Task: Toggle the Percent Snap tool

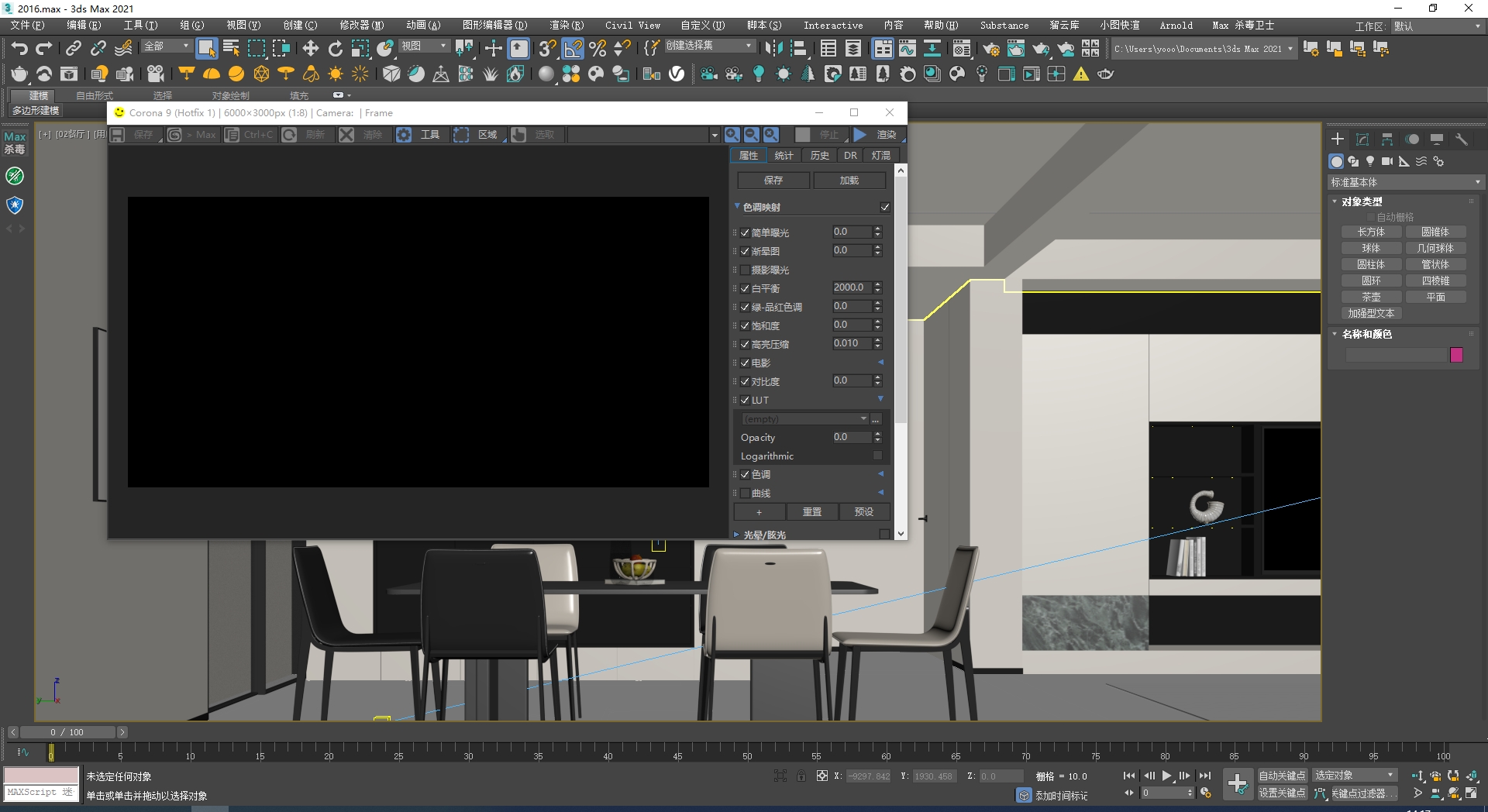Action: point(597,48)
